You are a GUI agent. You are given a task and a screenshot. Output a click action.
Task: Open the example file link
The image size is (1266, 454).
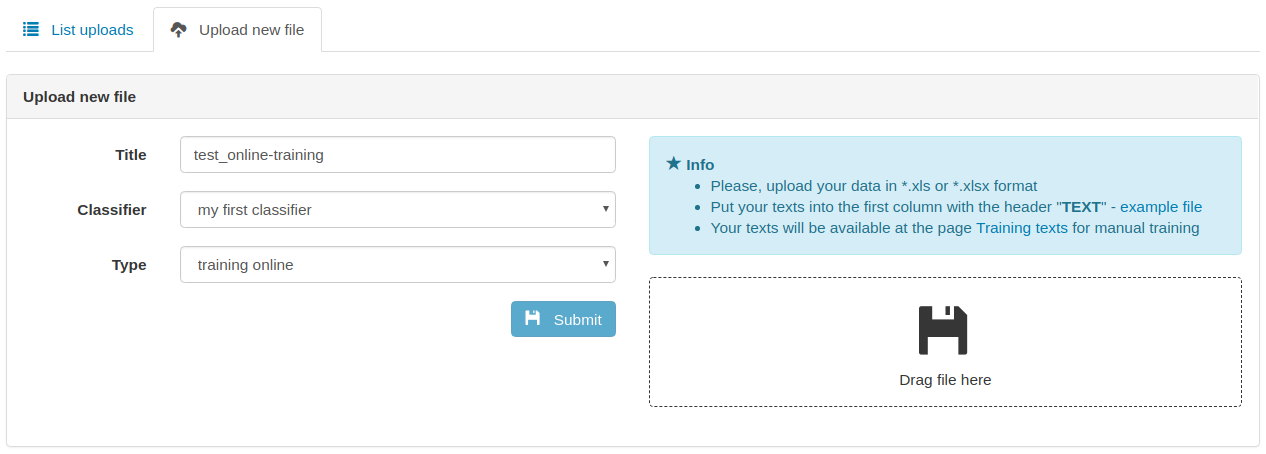pyautogui.click(x=1161, y=207)
